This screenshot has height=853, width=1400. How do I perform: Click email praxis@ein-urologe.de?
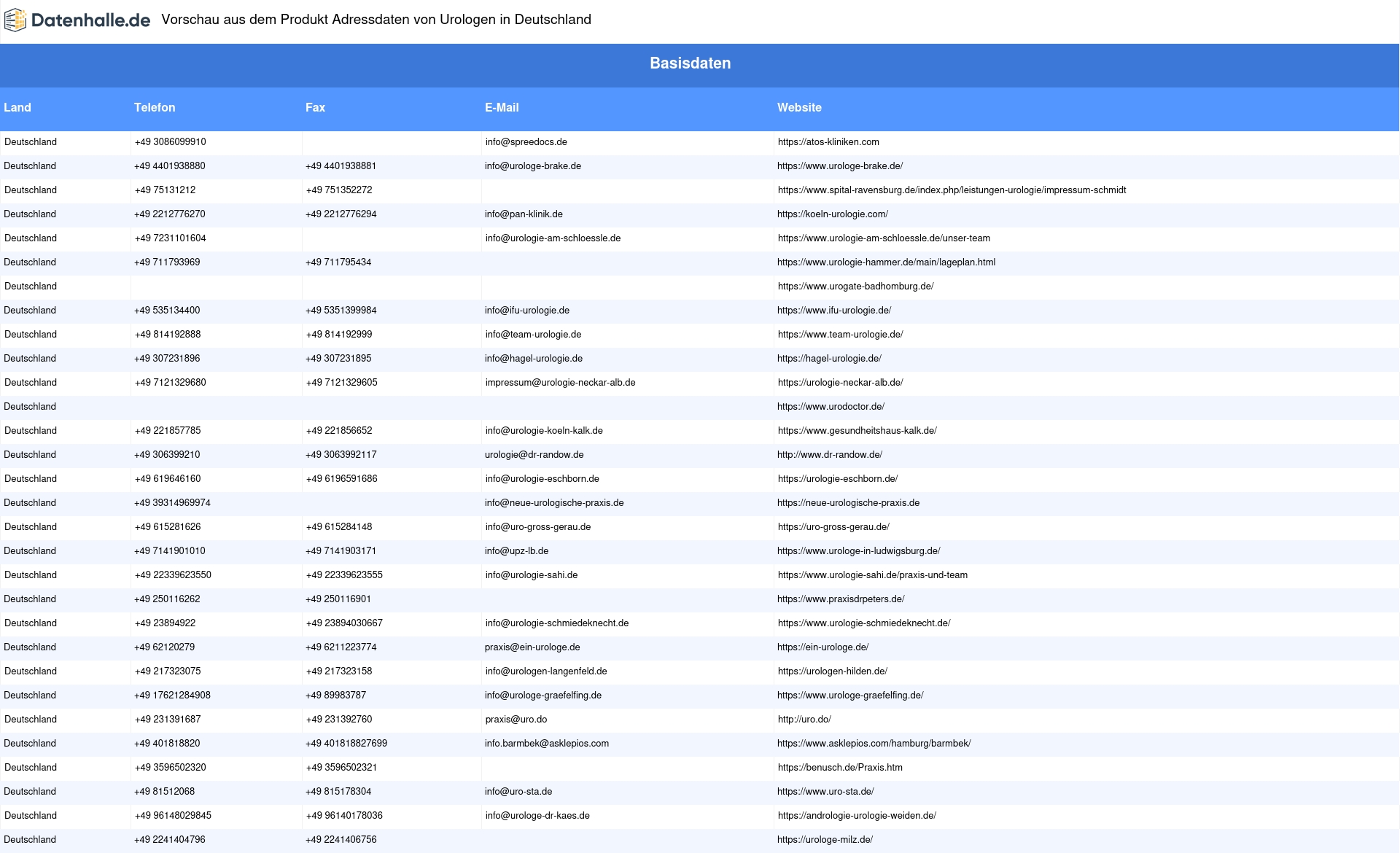(x=532, y=647)
